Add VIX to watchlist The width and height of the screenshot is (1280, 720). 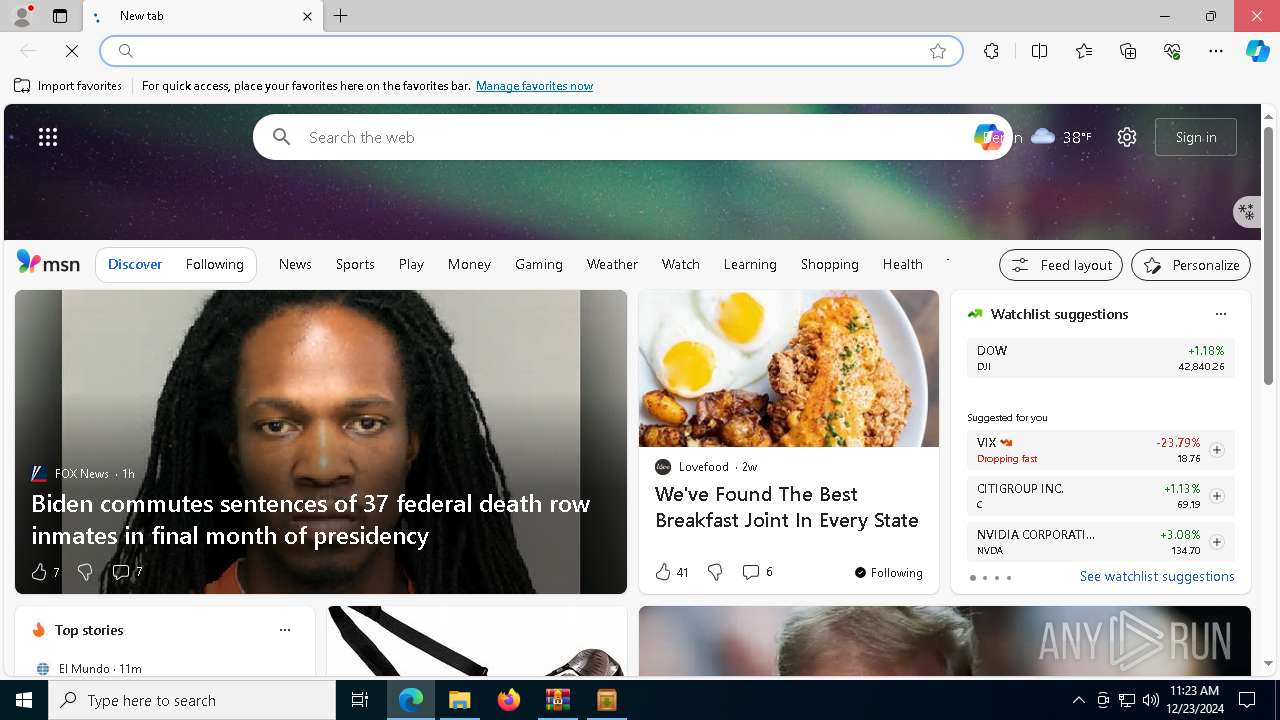tap(1216, 450)
